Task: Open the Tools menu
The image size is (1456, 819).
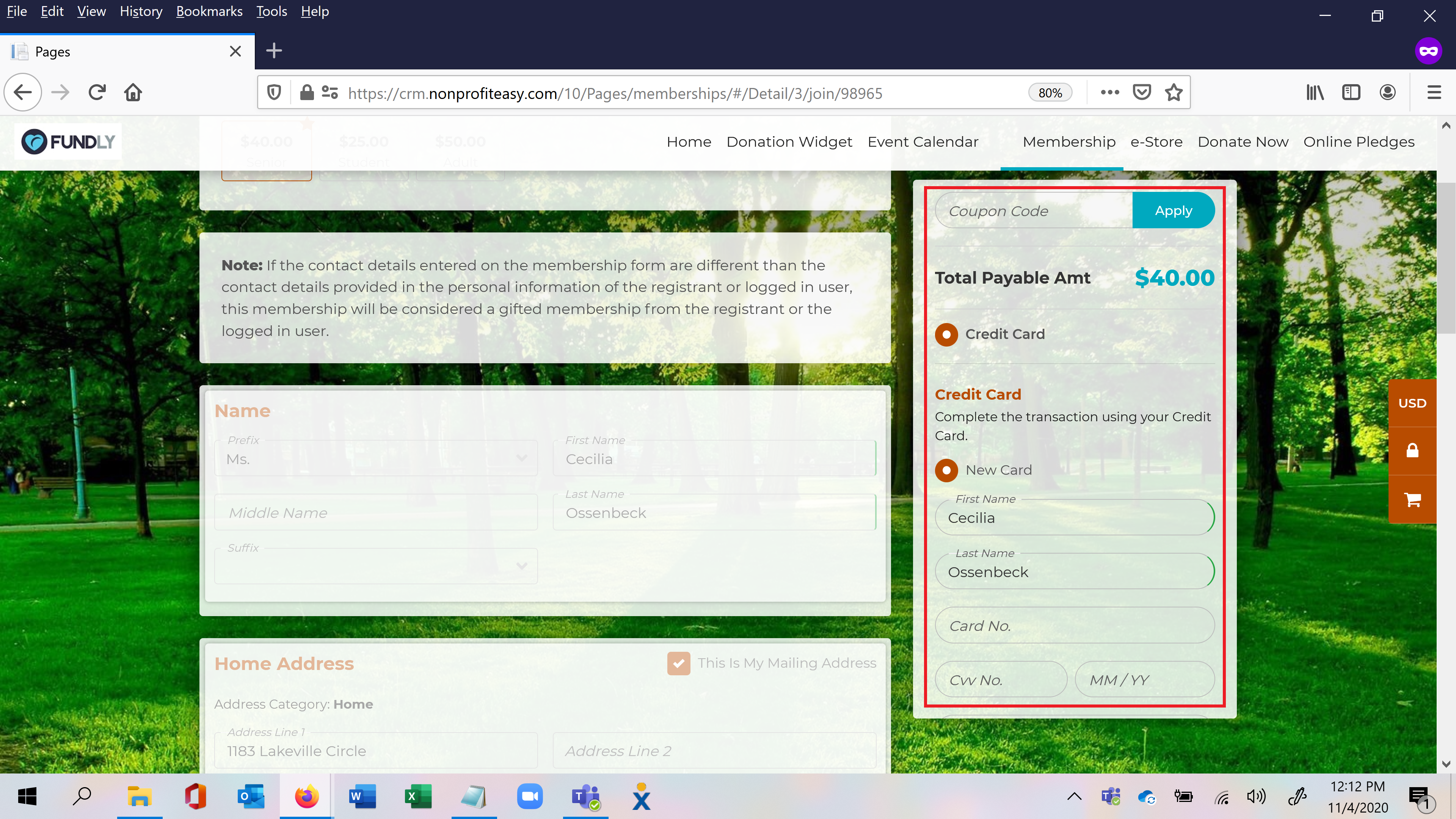Action: click(272, 11)
